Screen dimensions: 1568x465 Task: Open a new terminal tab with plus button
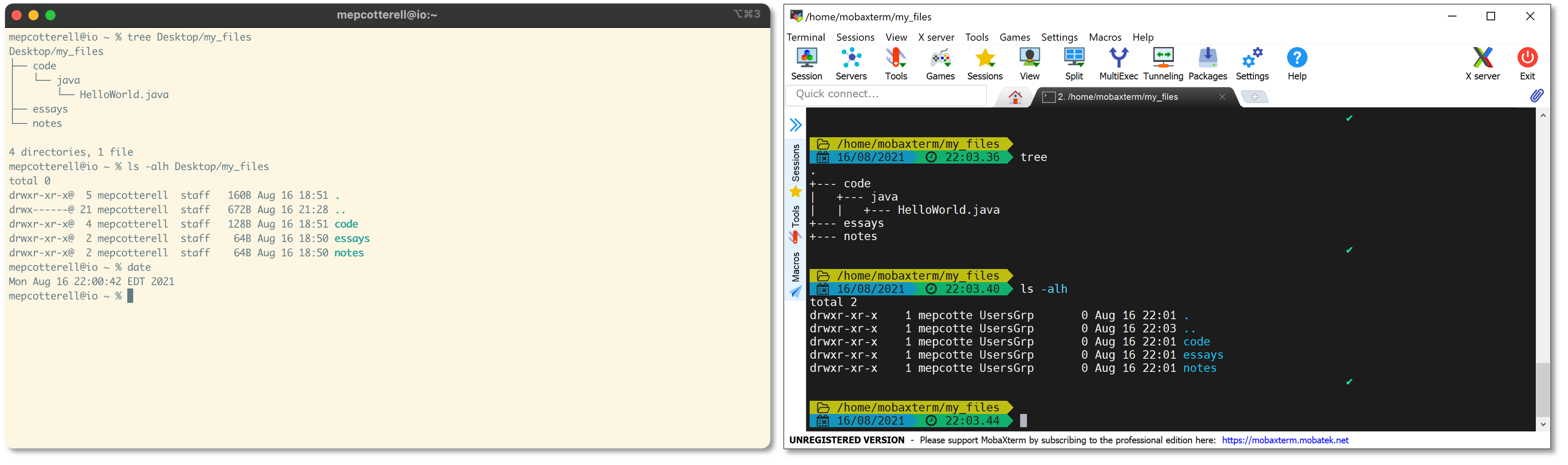(x=1255, y=97)
